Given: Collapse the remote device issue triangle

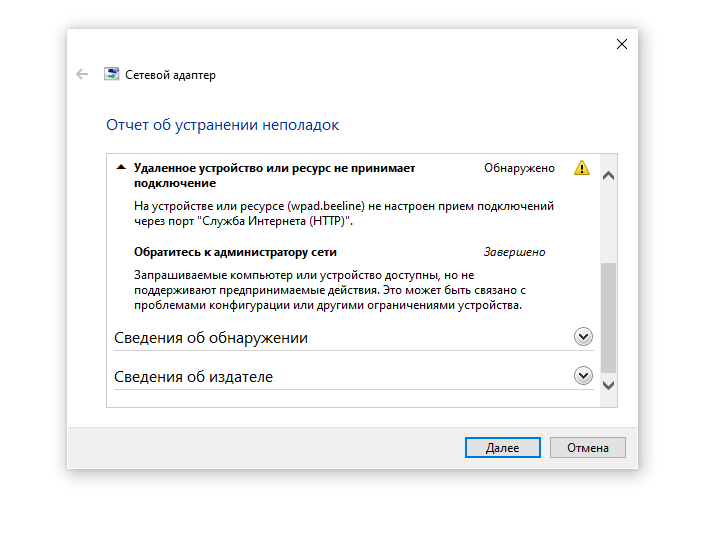Looking at the screenshot, I should (x=121, y=167).
